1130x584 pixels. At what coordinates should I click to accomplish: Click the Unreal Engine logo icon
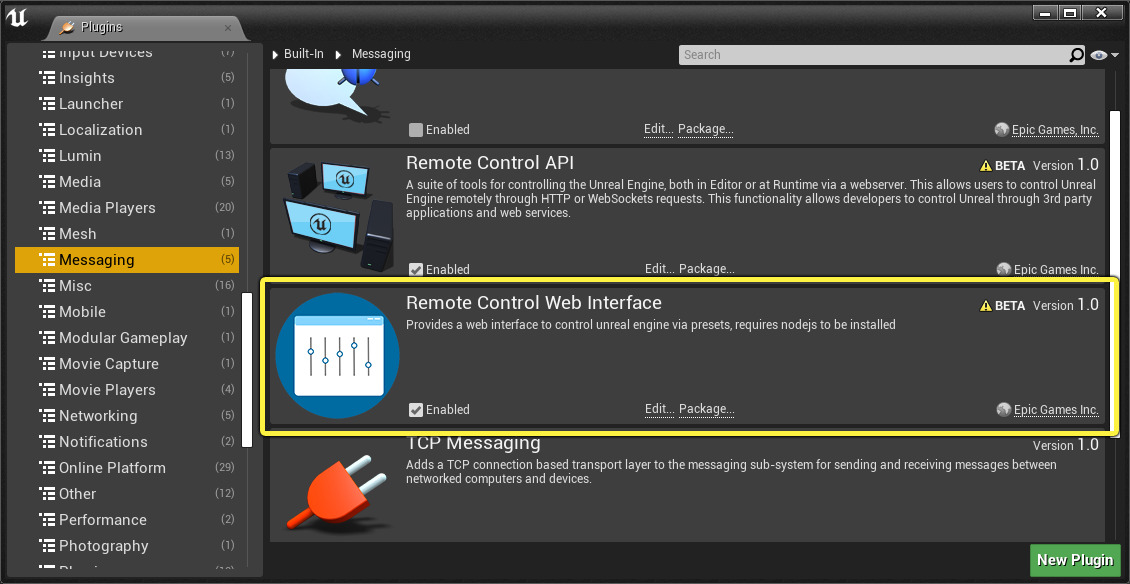(17, 17)
